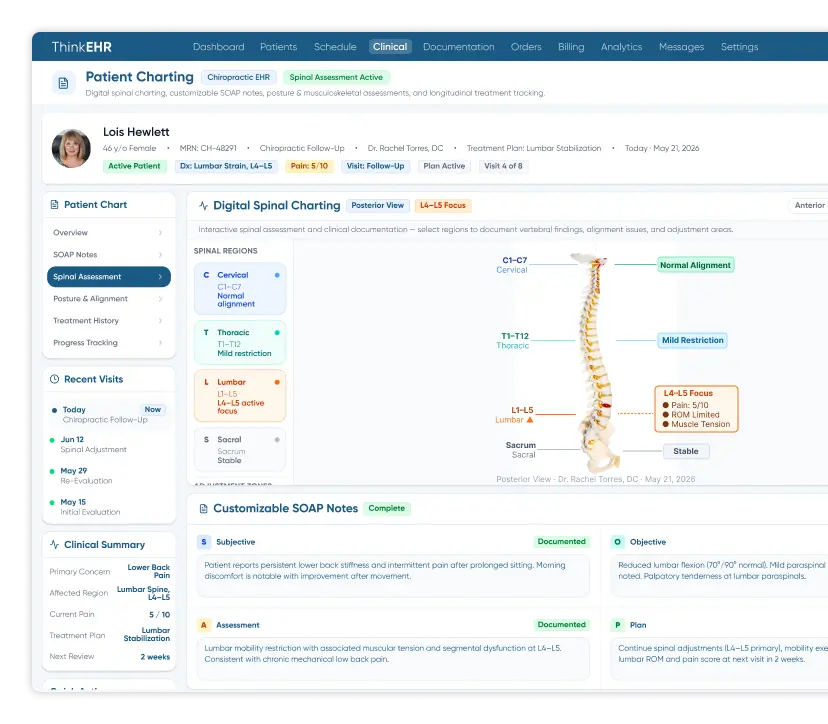This screenshot has width=828, height=724.
Task: Click the Lumbar L letter icon
Action: pos(206,382)
